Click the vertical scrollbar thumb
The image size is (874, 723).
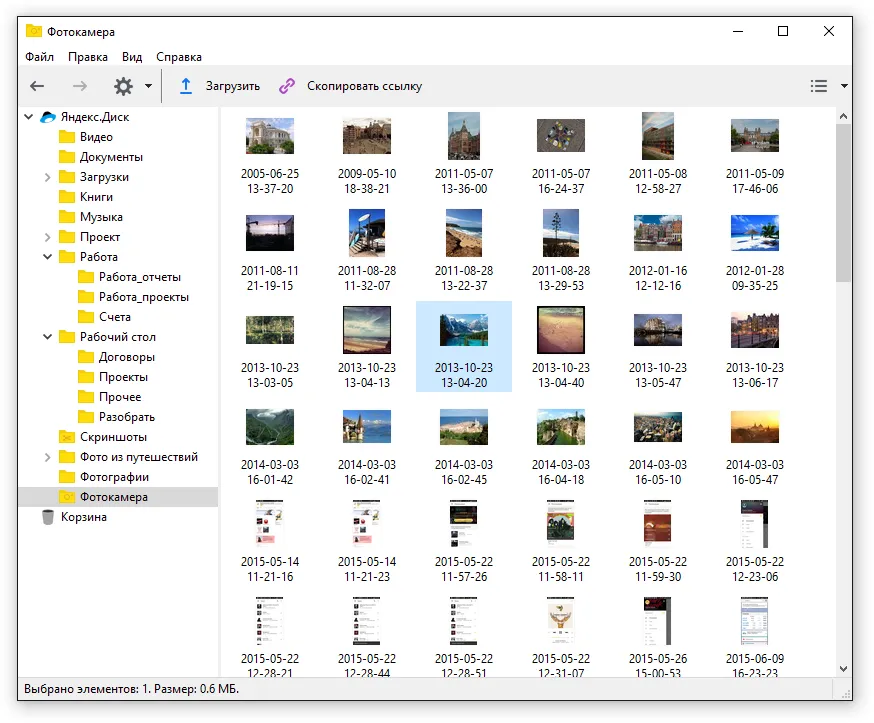click(843, 203)
